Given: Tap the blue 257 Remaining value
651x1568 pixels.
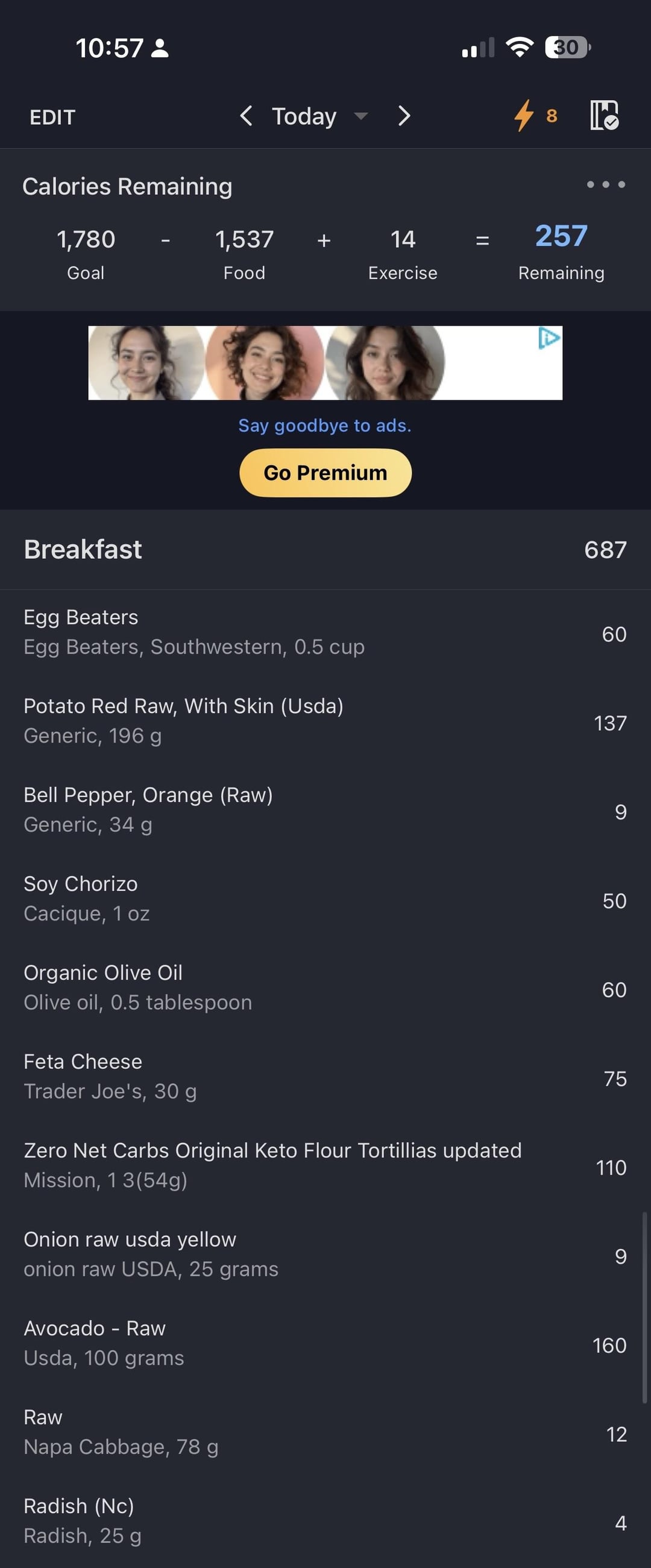Looking at the screenshot, I should 561,236.
